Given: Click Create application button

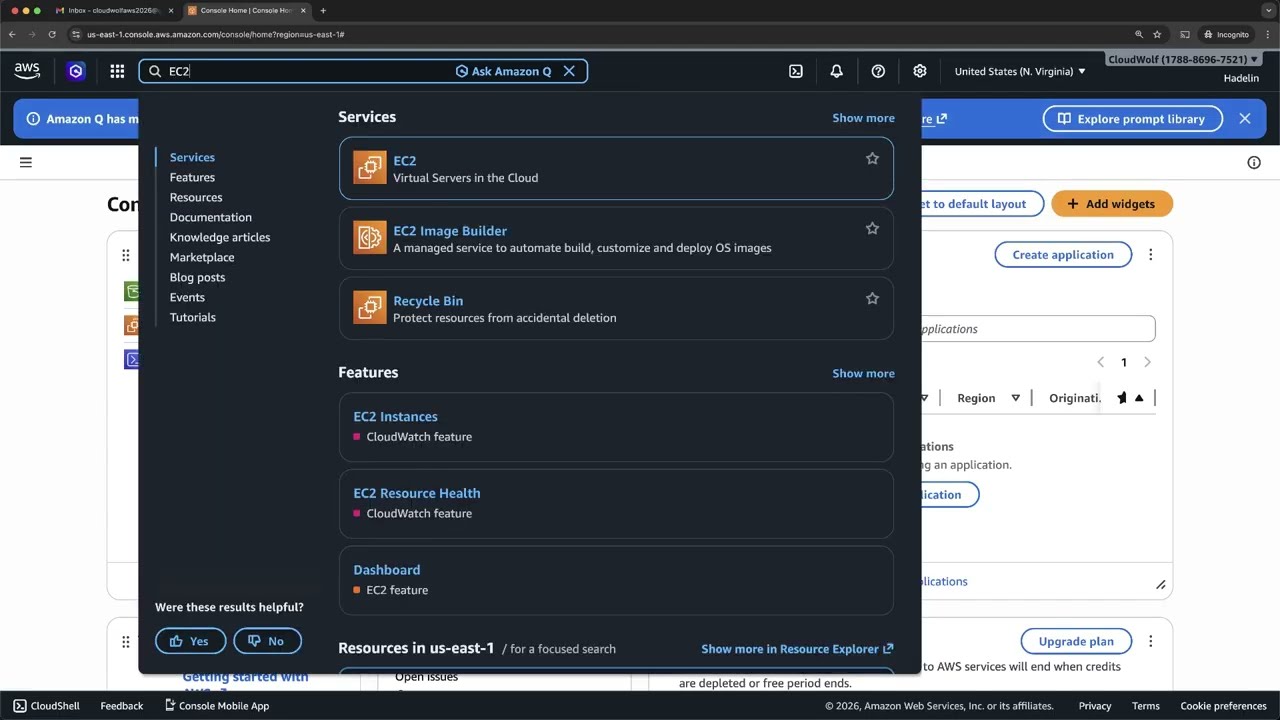Looking at the screenshot, I should pos(1063,255).
